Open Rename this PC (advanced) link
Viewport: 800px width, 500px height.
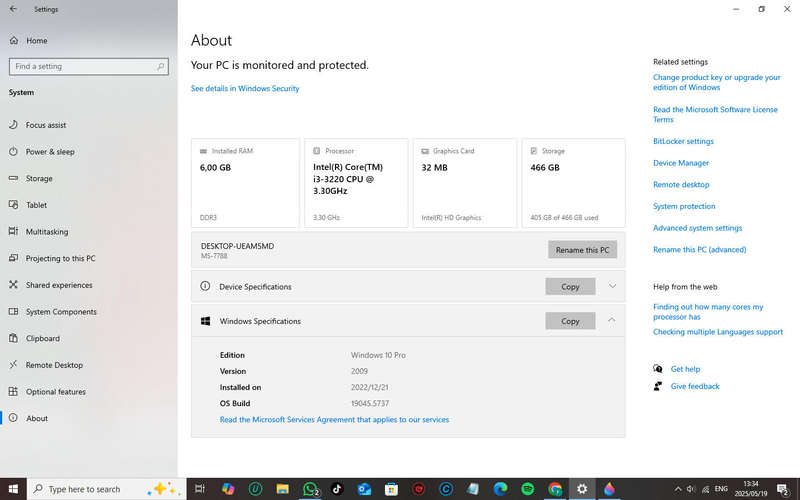coord(699,249)
